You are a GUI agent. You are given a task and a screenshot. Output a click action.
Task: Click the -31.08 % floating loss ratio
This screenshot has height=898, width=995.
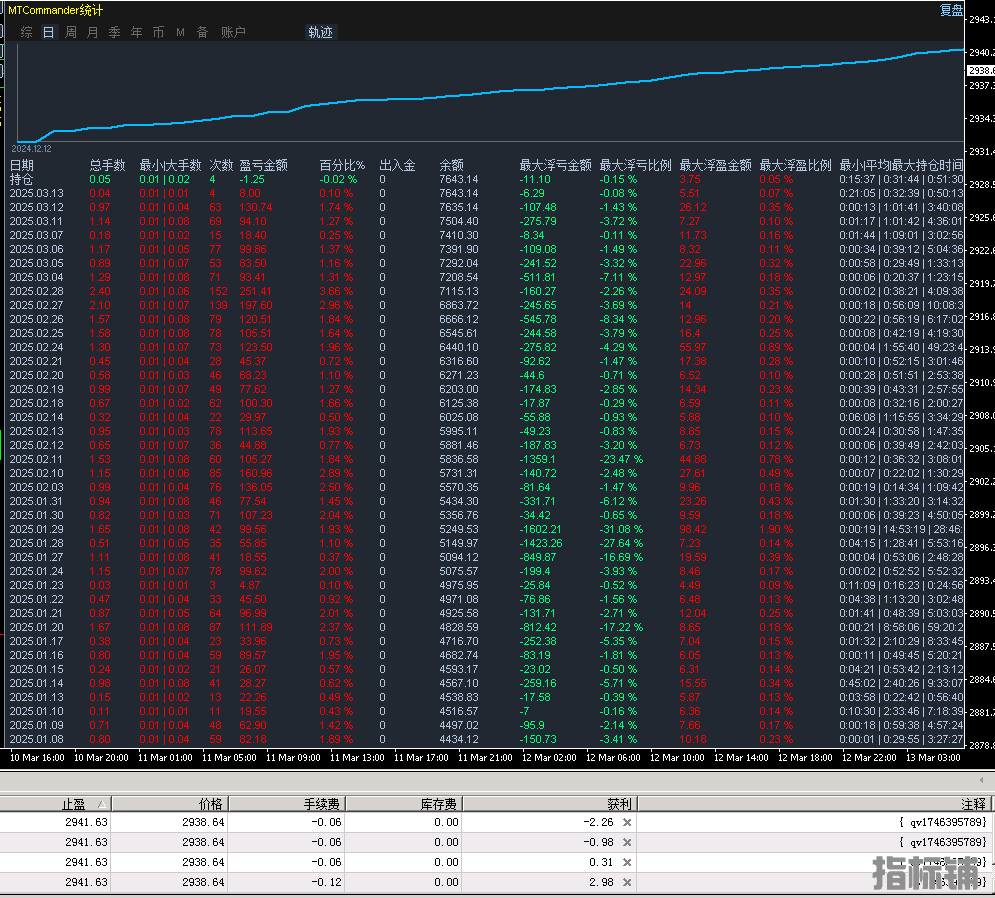(621, 529)
